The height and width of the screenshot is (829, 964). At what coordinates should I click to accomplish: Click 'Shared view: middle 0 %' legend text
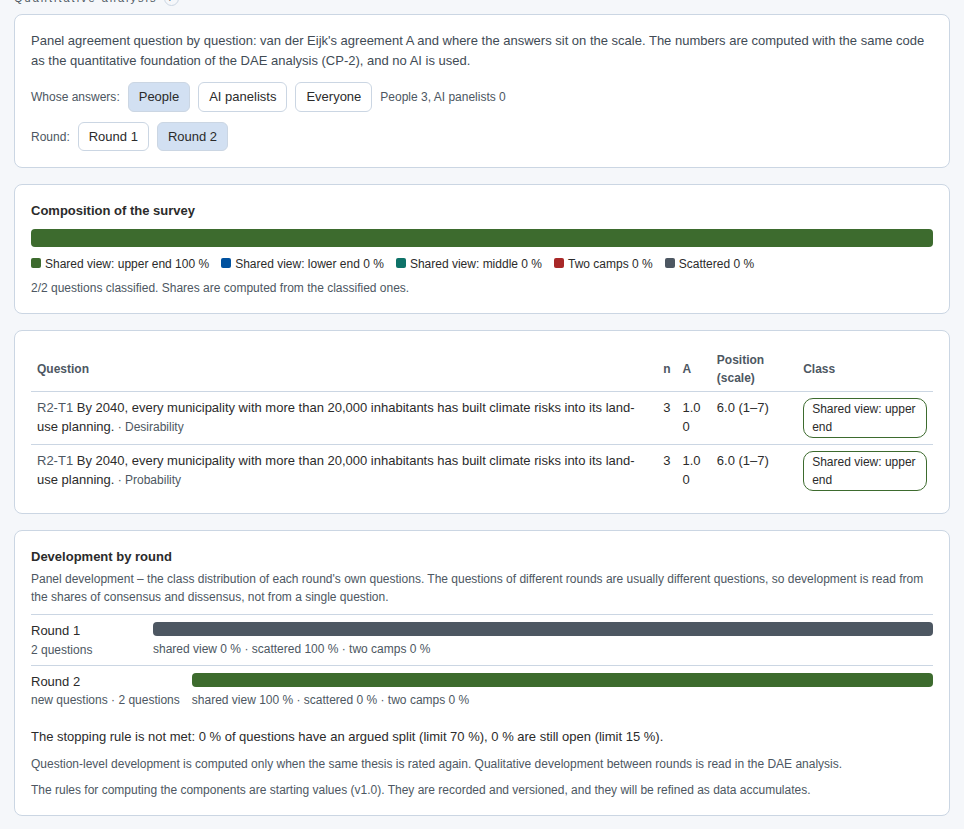coord(476,263)
